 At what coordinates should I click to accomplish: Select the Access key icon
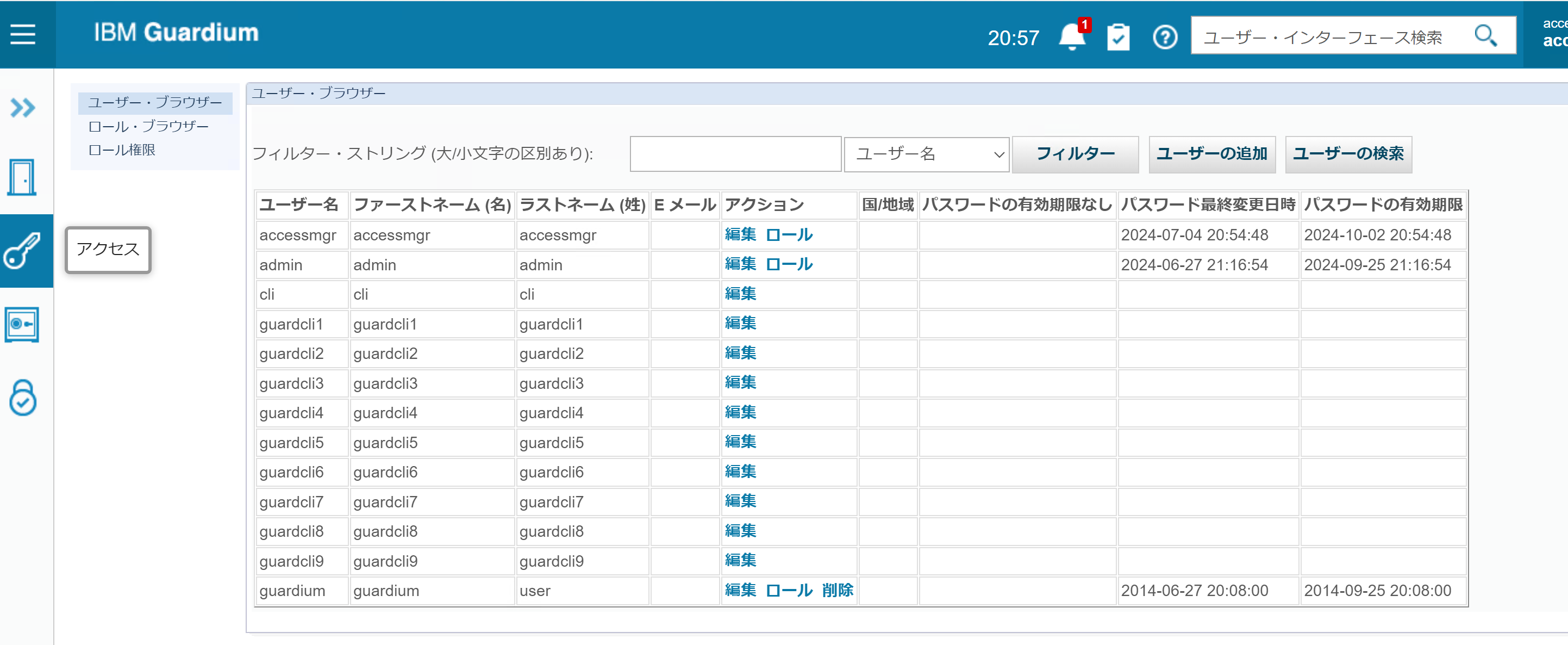(22, 250)
